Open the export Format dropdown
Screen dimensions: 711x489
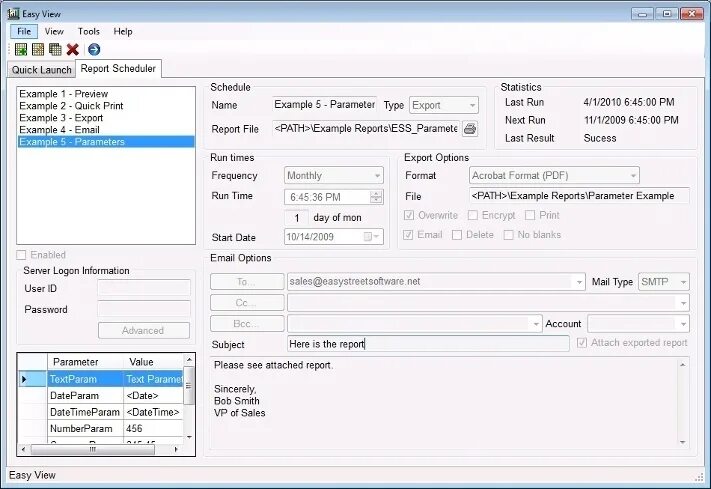coord(633,176)
